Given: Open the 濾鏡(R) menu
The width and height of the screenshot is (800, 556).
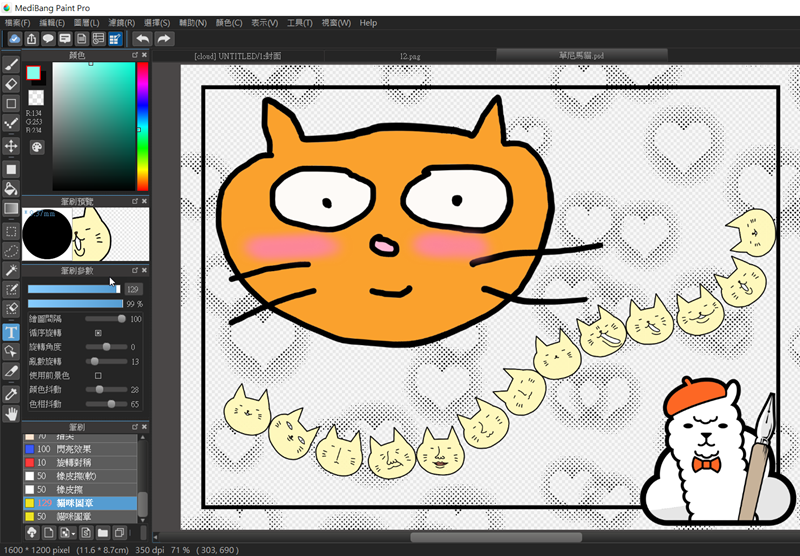Looking at the screenshot, I should tap(122, 22).
